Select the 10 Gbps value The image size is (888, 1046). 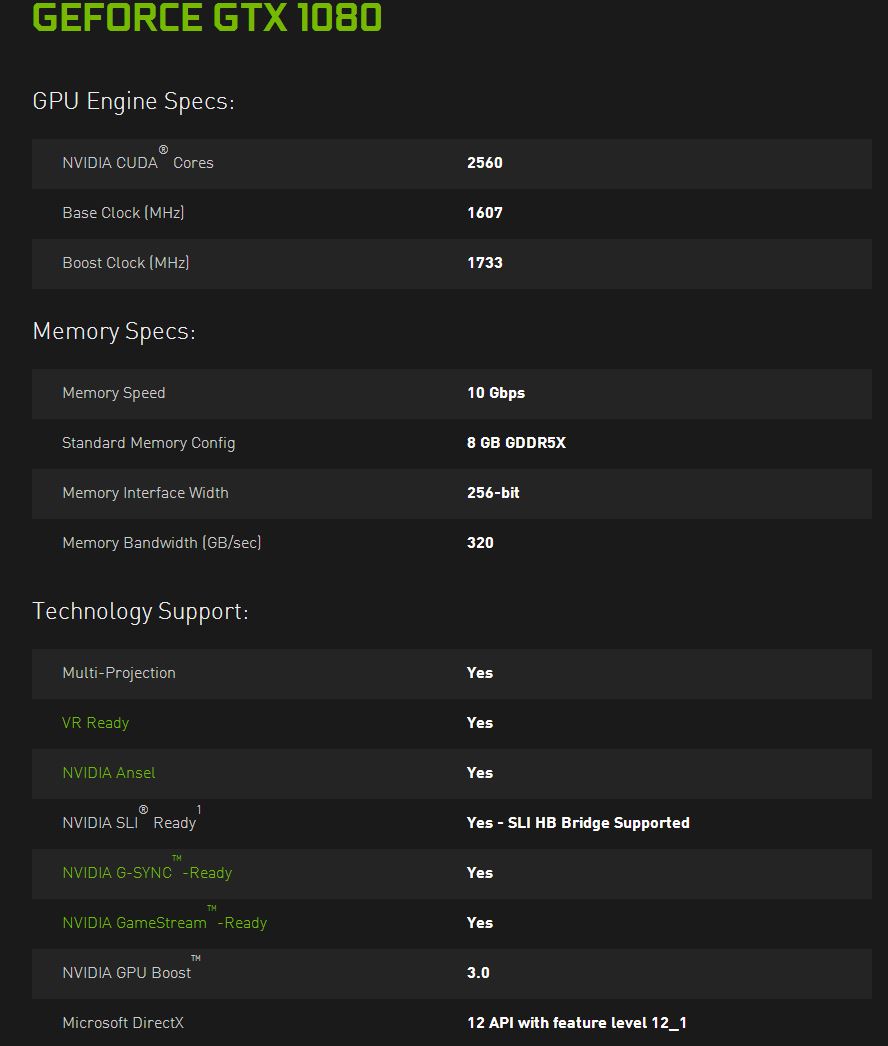tap(496, 393)
